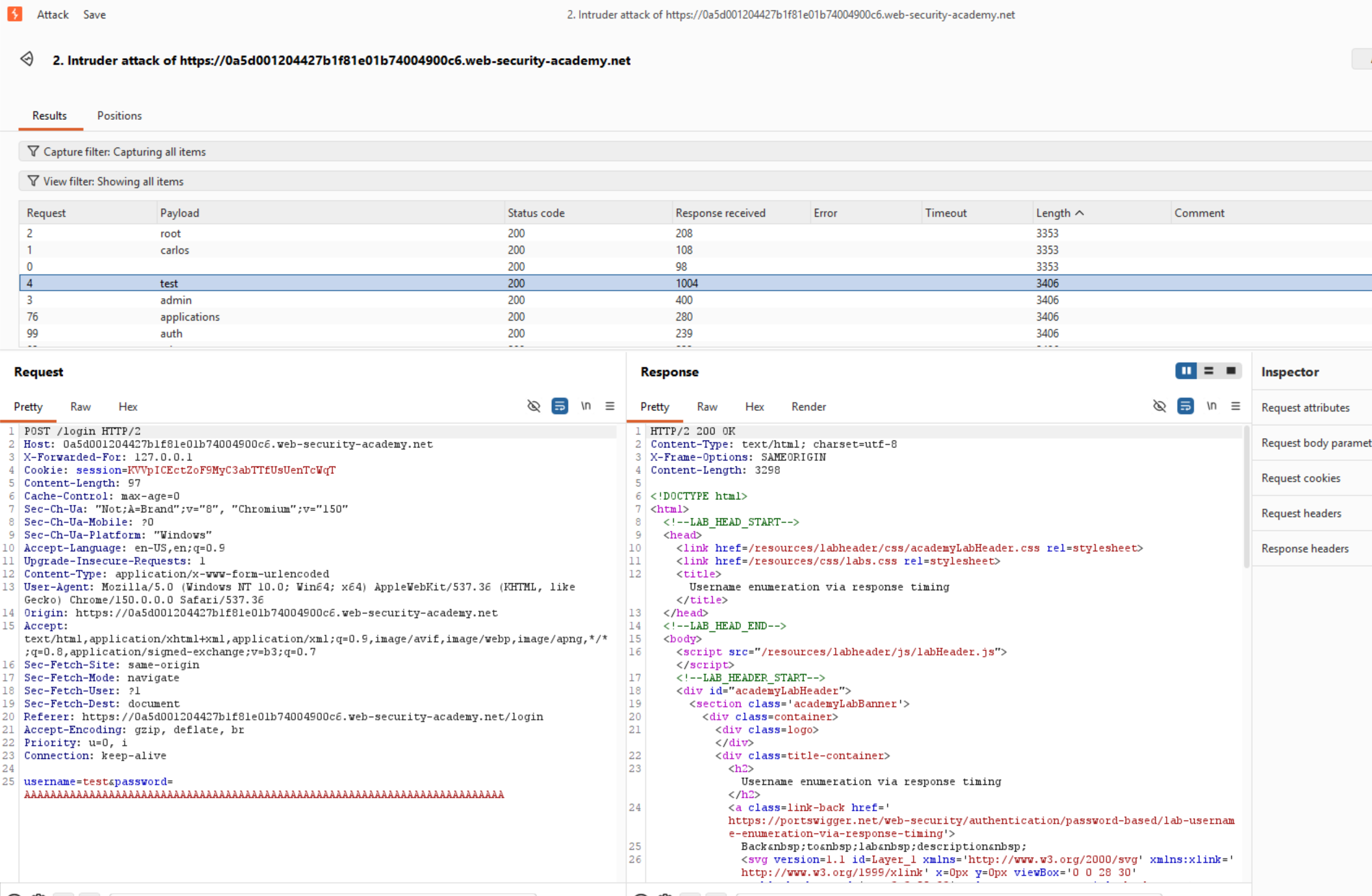
Task: Click the HTTP/2 200 OK response line
Action: [x=693, y=431]
